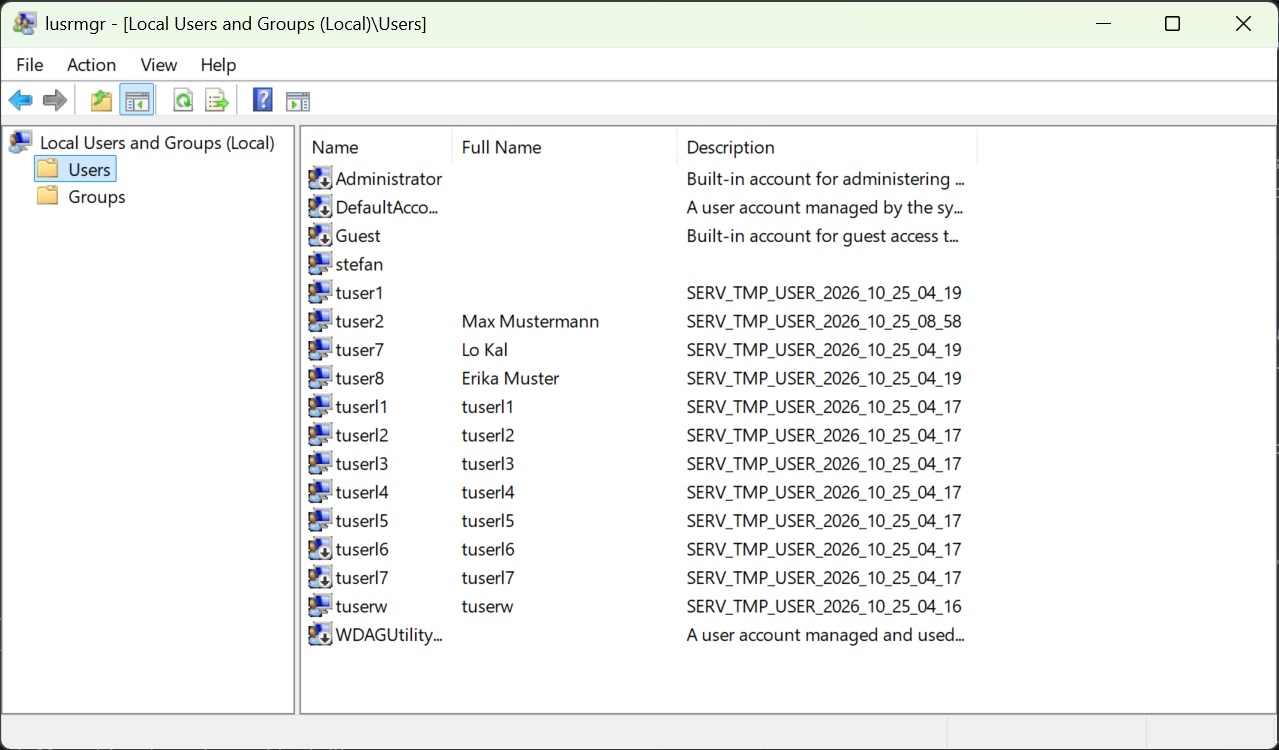Screen dimensions: 1279x750
Task: Click the WDAGUtility account icon
Action: (320, 635)
